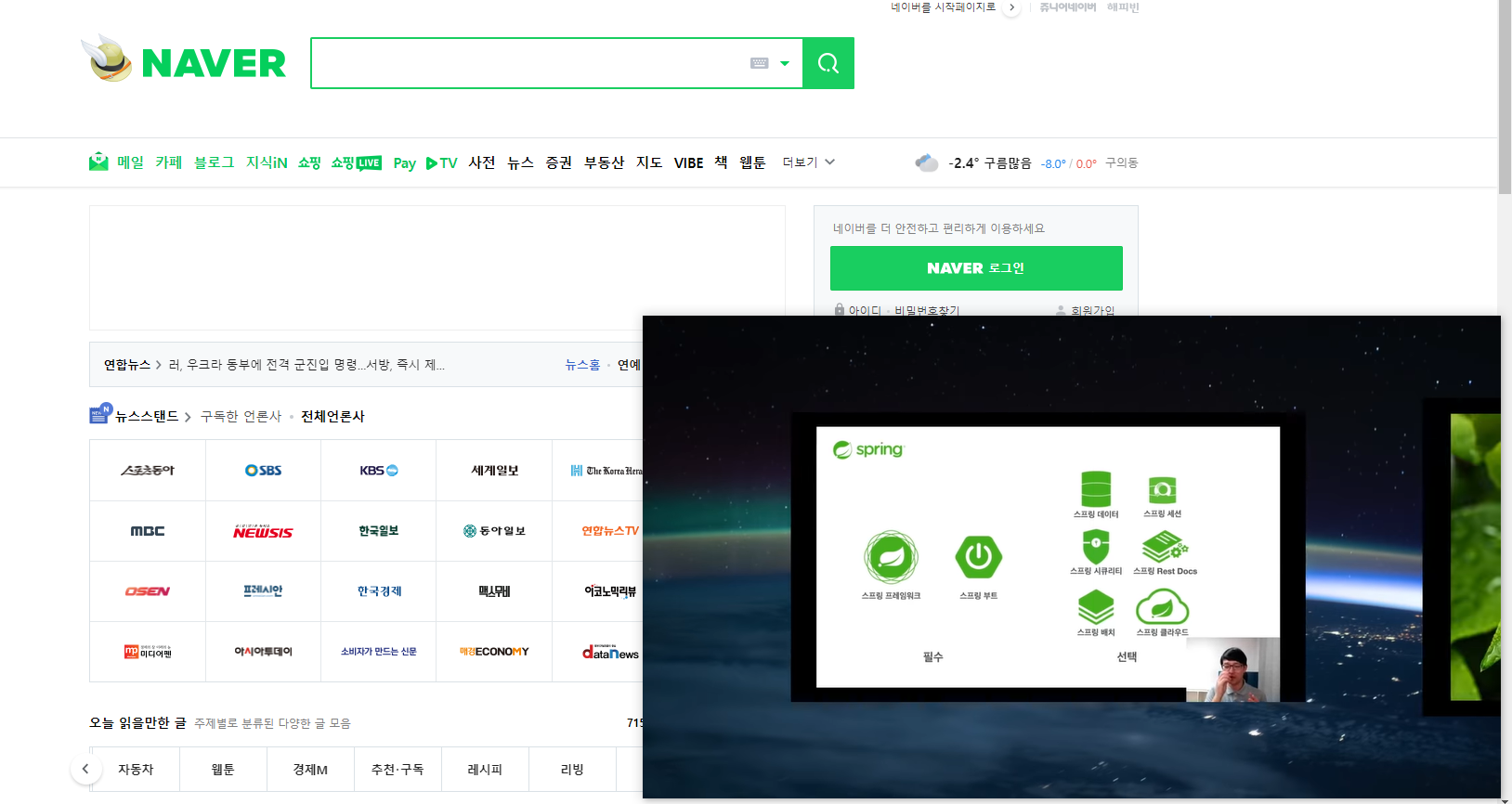
Task: Open the Naver TV play icon link
Action: pyautogui.click(x=441, y=162)
